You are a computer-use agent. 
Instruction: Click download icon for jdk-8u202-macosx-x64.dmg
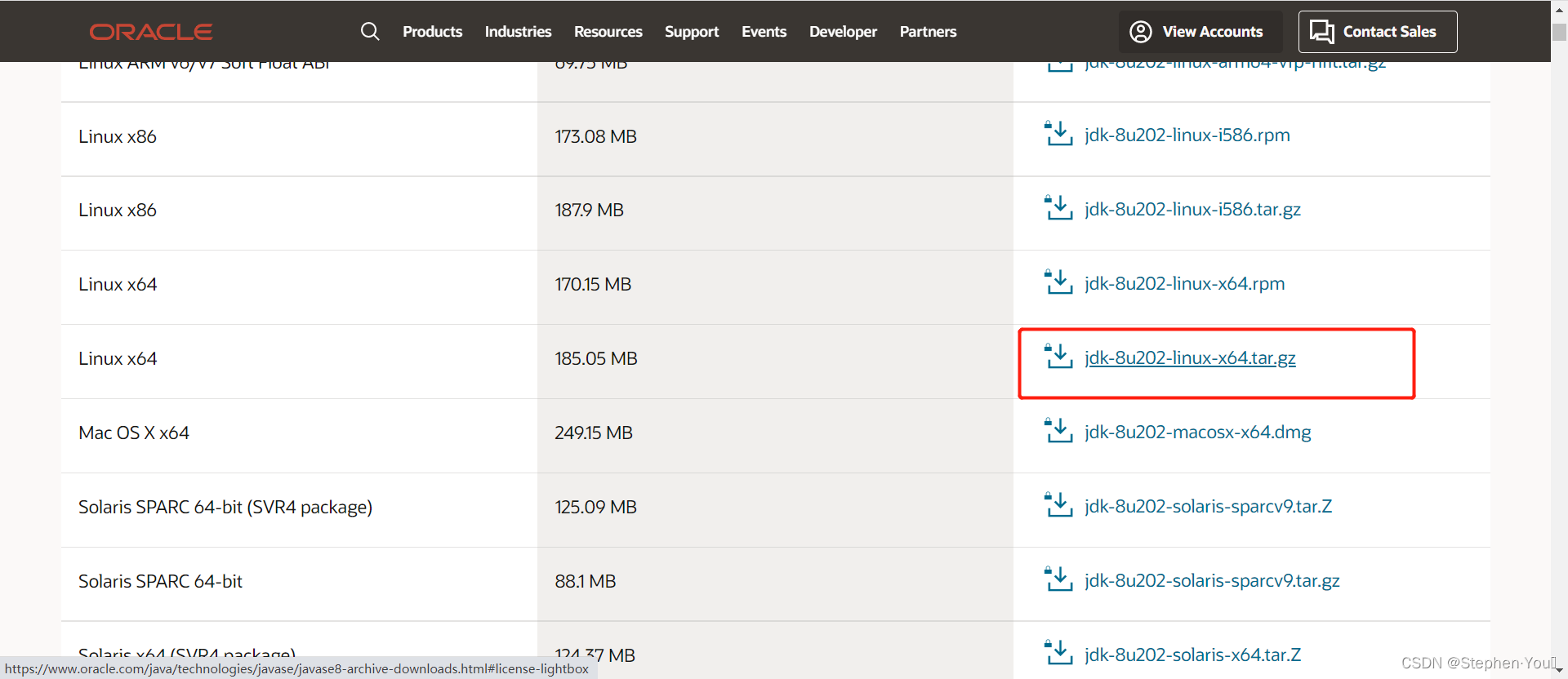tap(1059, 430)
